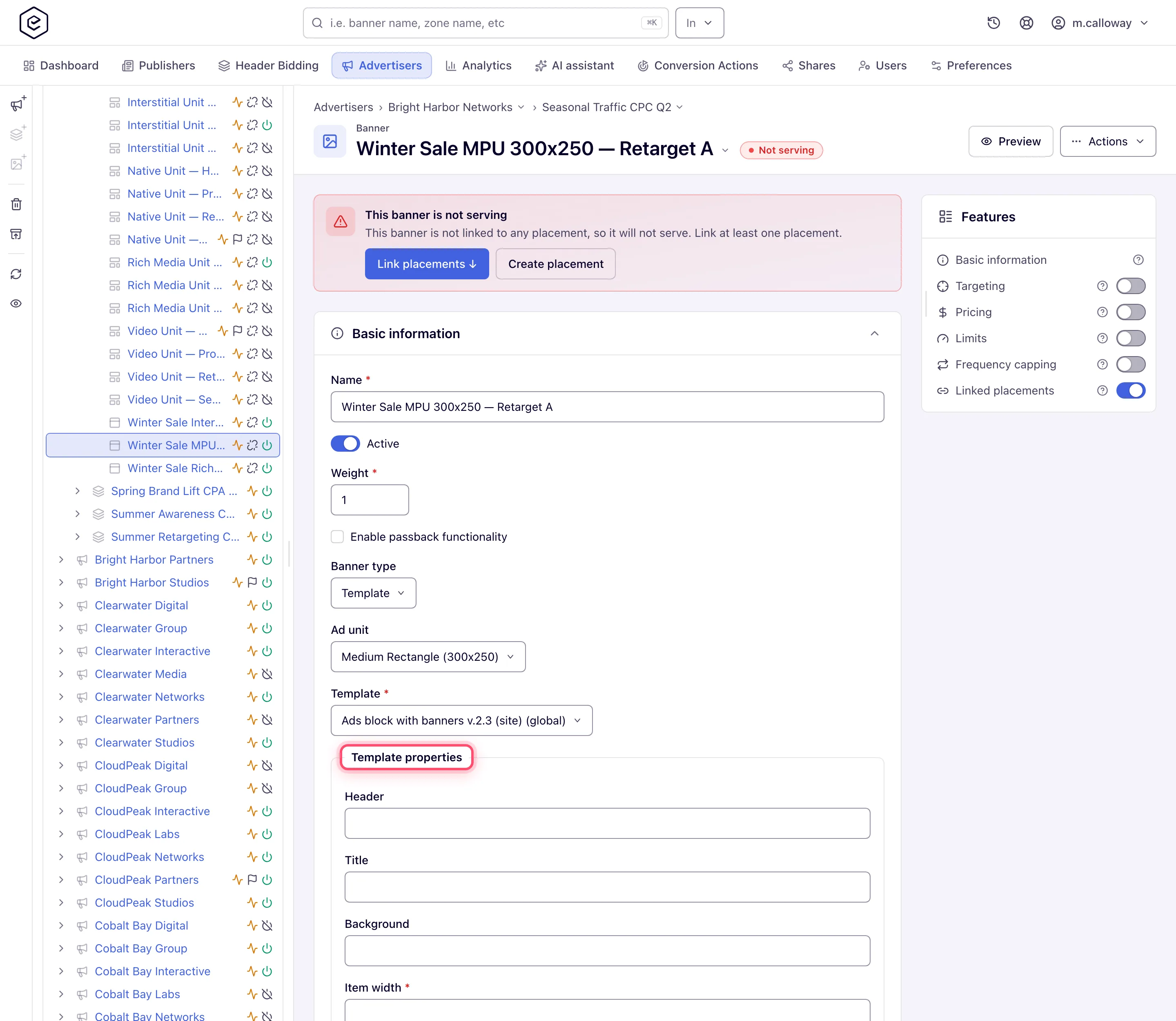The image size is (1176, 1021).
Task: Open the Conversion Actions tab
Action: click(697, 65)
